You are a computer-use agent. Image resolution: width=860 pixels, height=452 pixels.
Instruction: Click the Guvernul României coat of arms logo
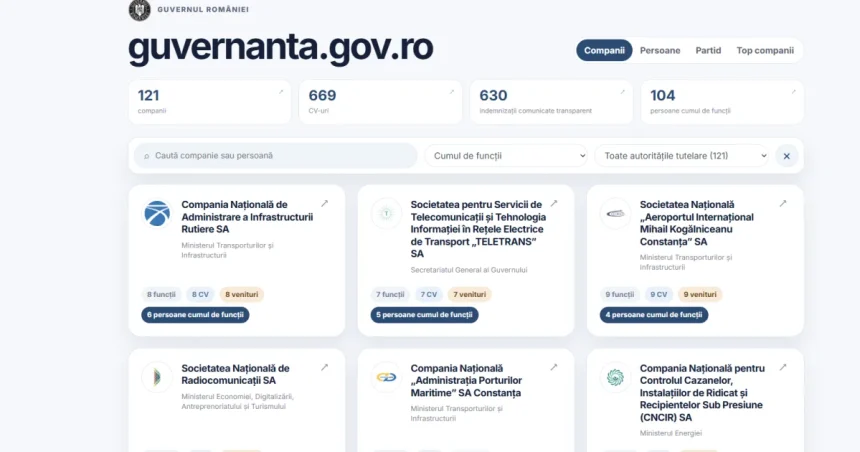[x=139, y=9]
